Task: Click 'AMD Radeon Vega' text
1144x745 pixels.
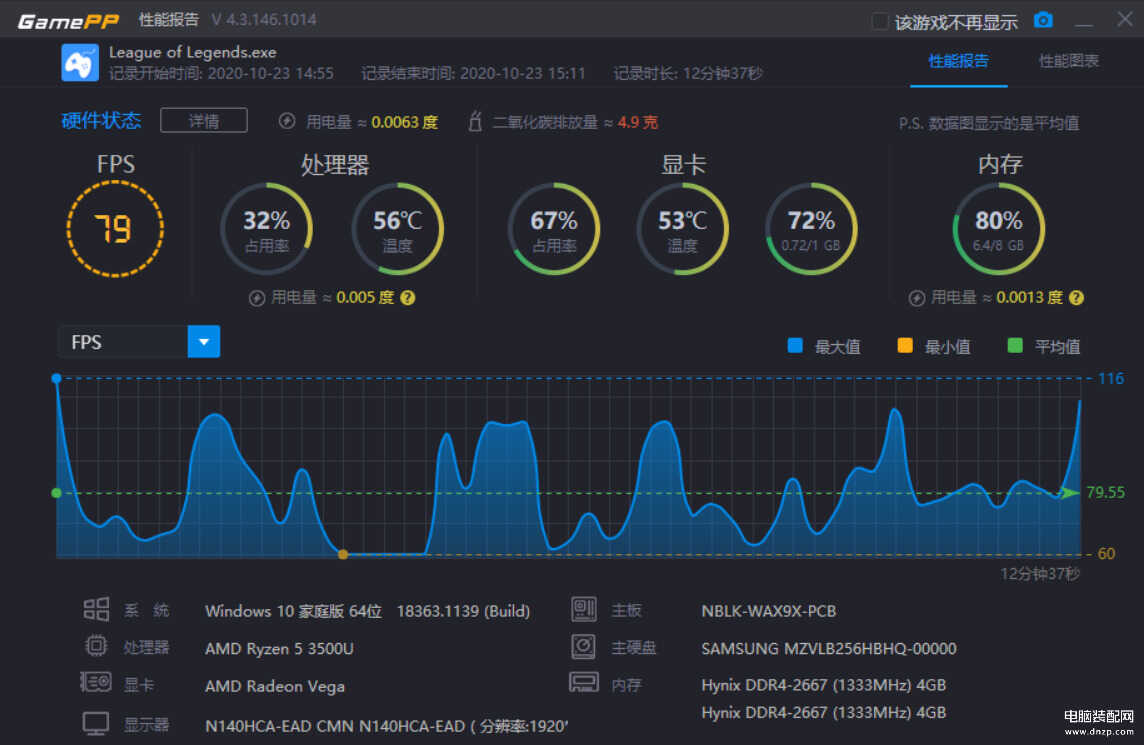Action: click(275, 687)
